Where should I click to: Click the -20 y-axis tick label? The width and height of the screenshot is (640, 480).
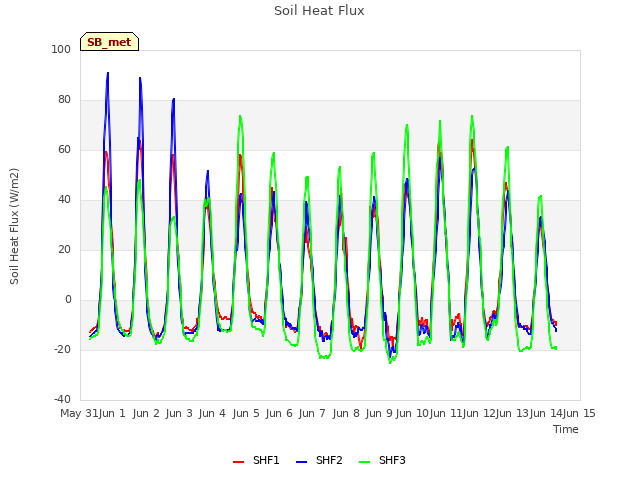[62, 349]
